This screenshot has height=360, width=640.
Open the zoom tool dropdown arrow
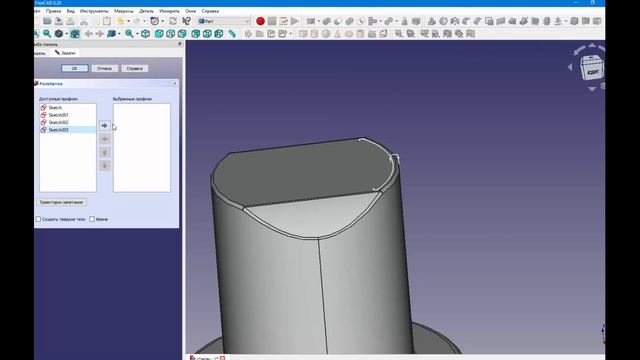(137, 34)
